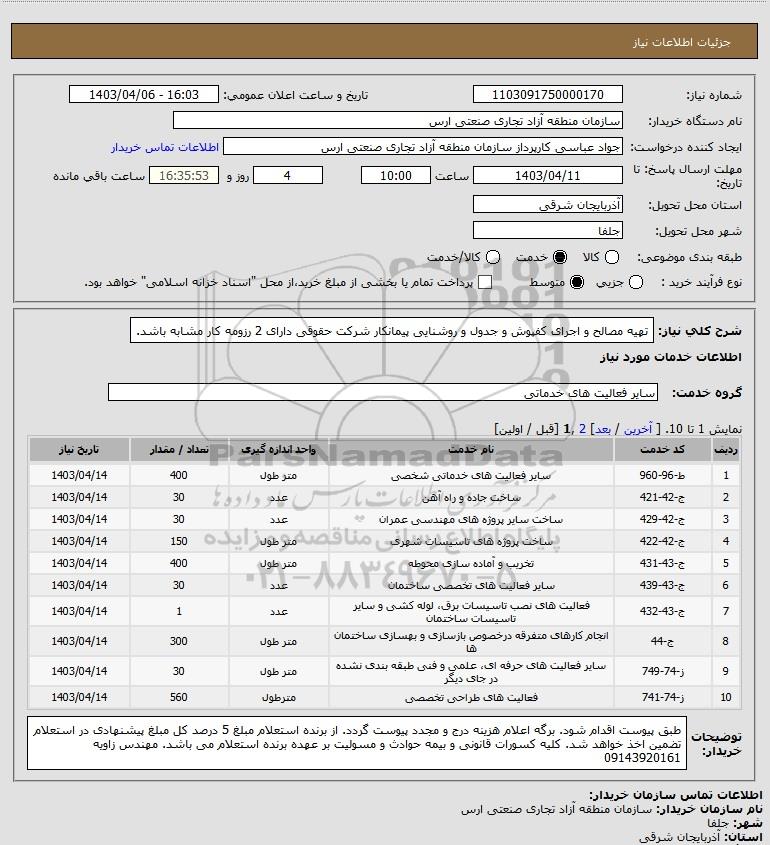This screenshot has height=845, width=770.
Task: Toggle the اسناد خزانه اسلامی payment checkbox
Action: (485, 282)
